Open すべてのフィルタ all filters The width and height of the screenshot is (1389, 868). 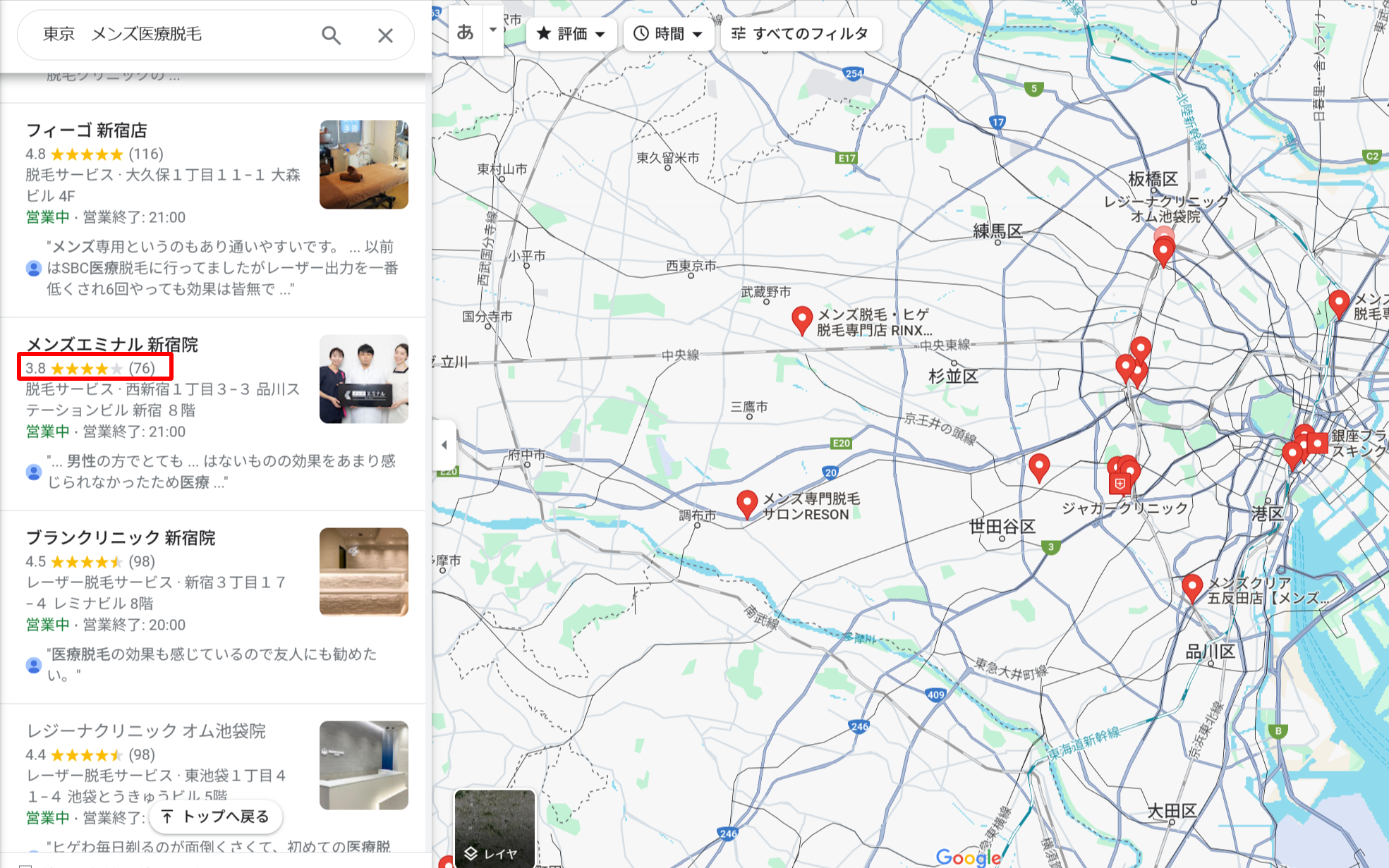point(801,34)
